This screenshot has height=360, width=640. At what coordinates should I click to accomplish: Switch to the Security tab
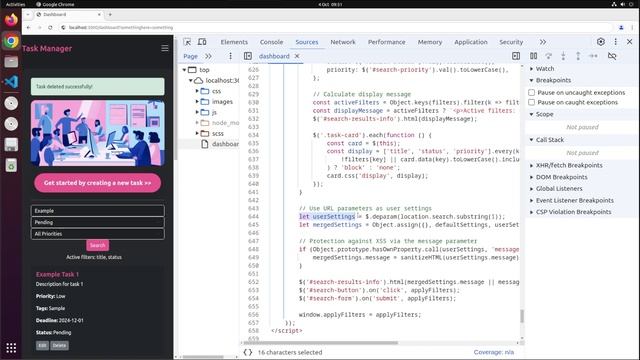tap(511, 42)
